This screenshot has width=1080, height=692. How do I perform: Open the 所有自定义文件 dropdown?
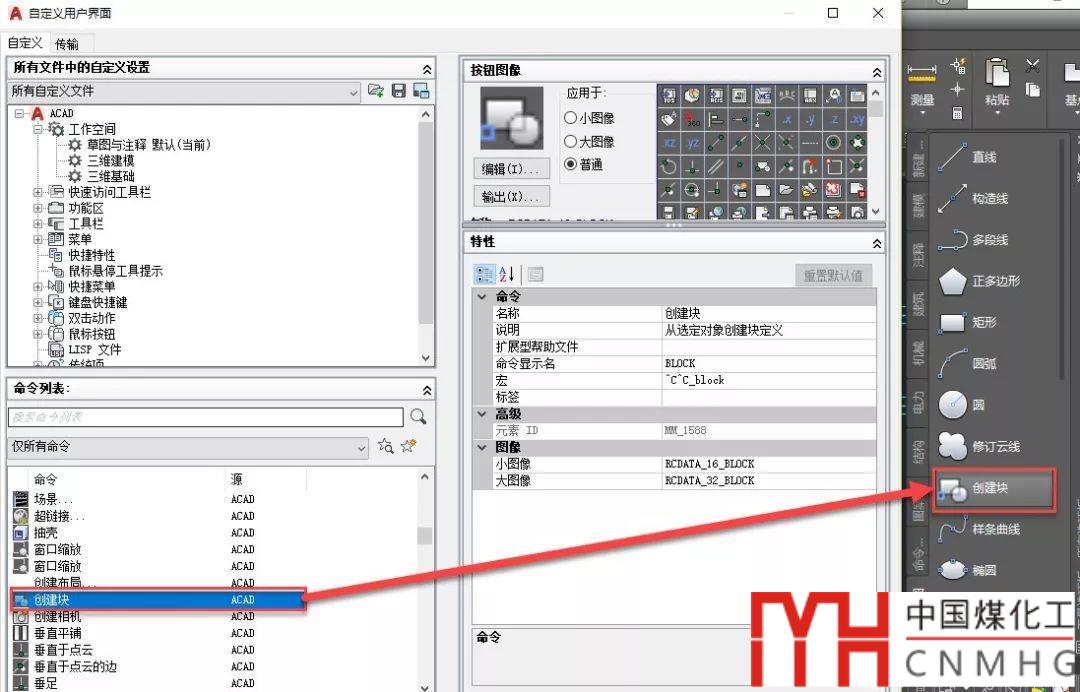coord(185,91)
